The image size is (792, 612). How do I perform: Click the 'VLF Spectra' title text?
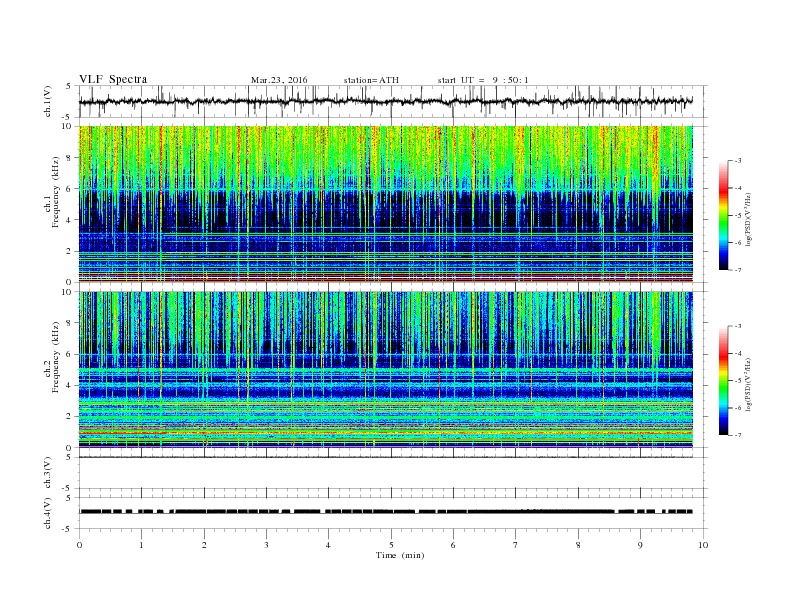point(113,79)
